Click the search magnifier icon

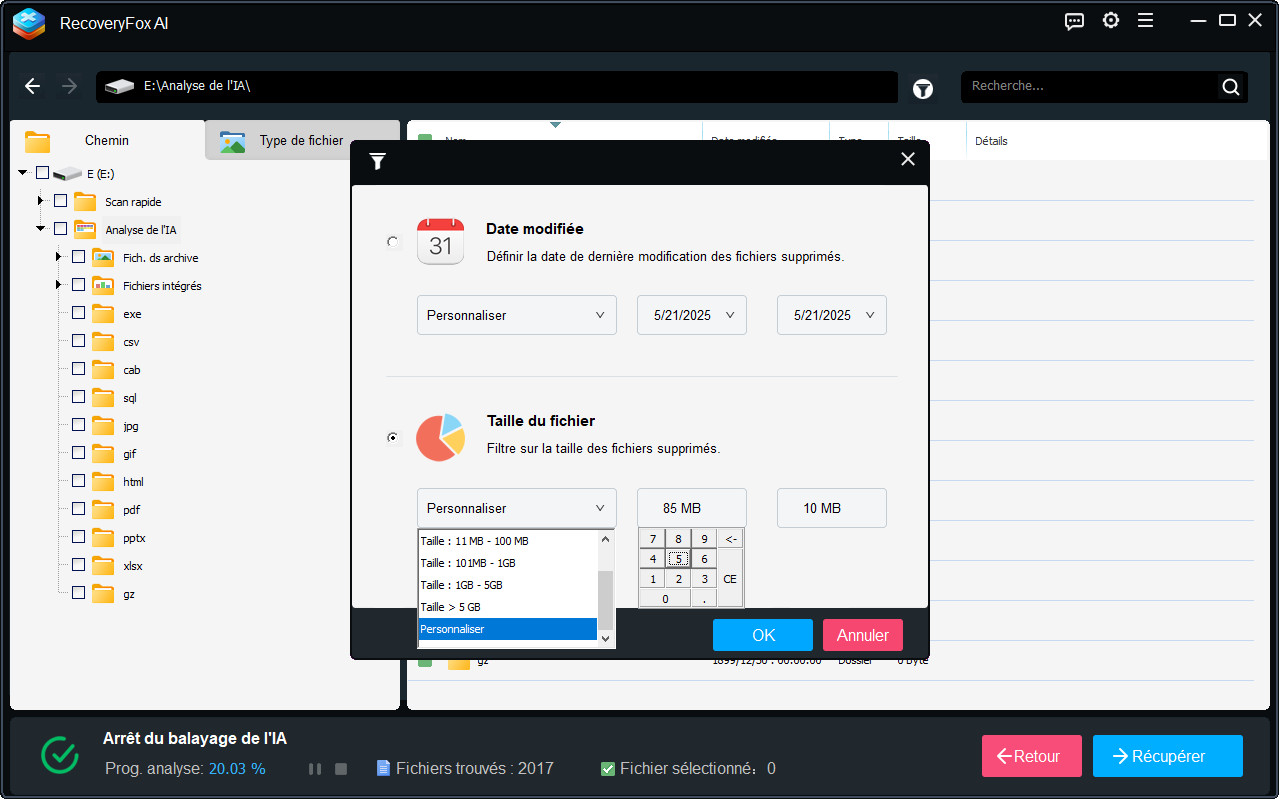(1231, 87)
